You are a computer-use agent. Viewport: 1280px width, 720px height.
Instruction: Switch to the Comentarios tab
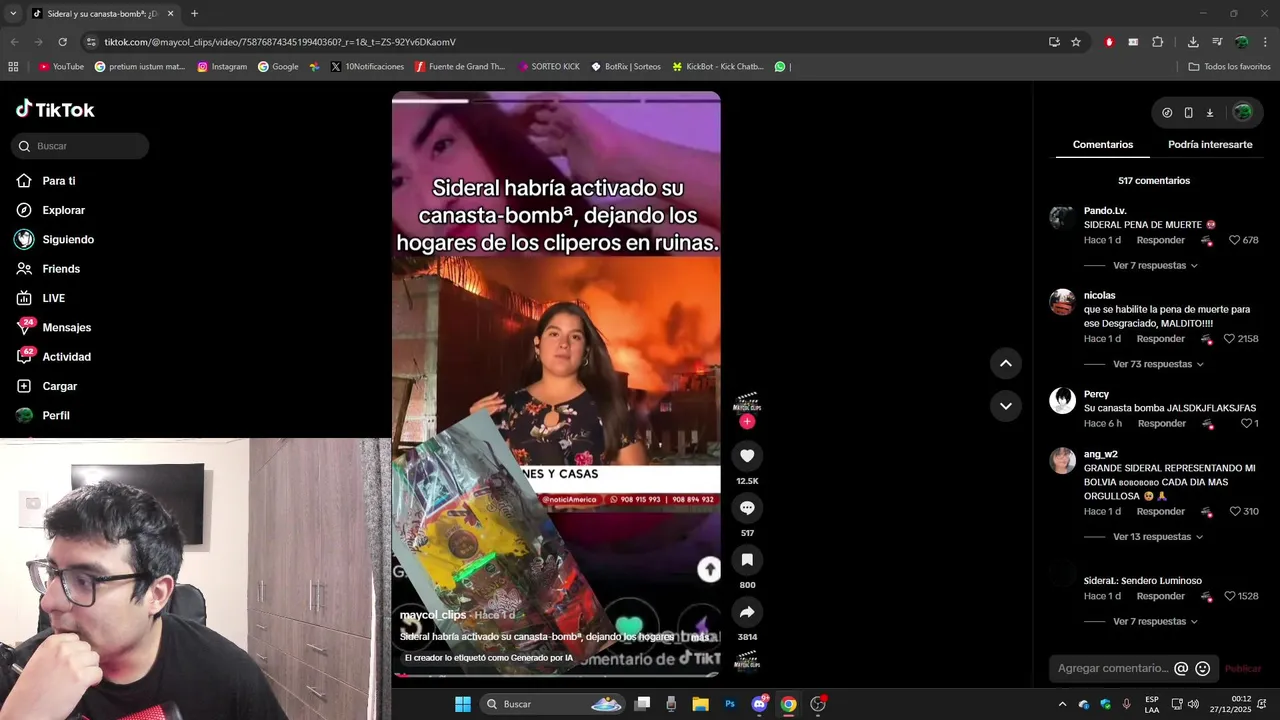1103,145
